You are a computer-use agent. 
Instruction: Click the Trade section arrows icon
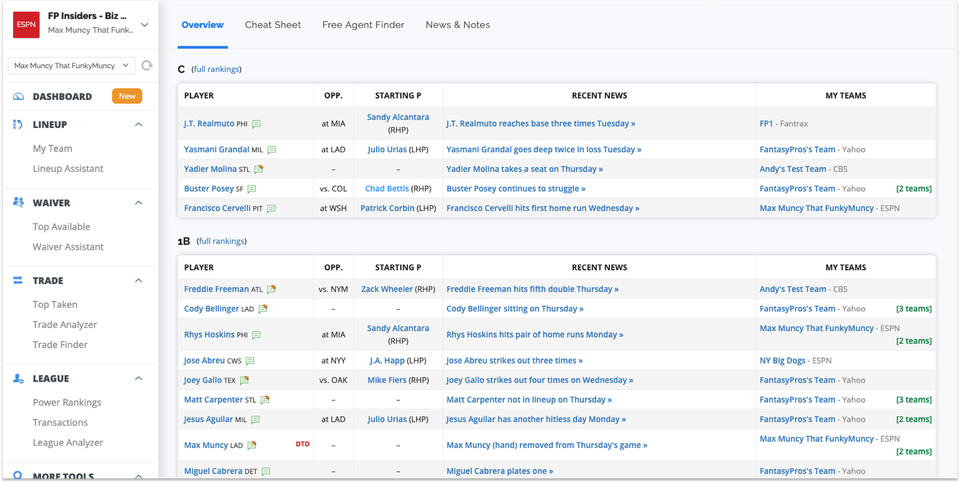click(x=18, y=281)
